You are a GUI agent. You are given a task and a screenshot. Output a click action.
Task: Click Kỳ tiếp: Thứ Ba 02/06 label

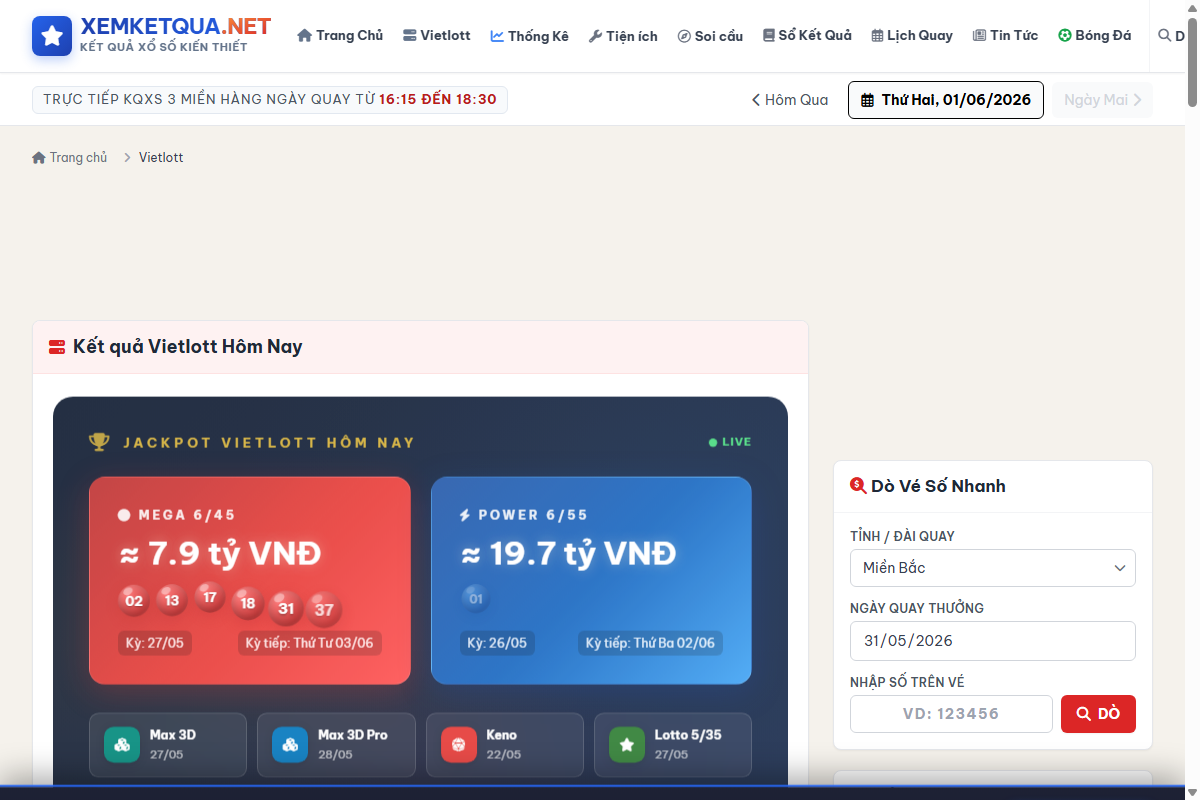pos(651,643)
